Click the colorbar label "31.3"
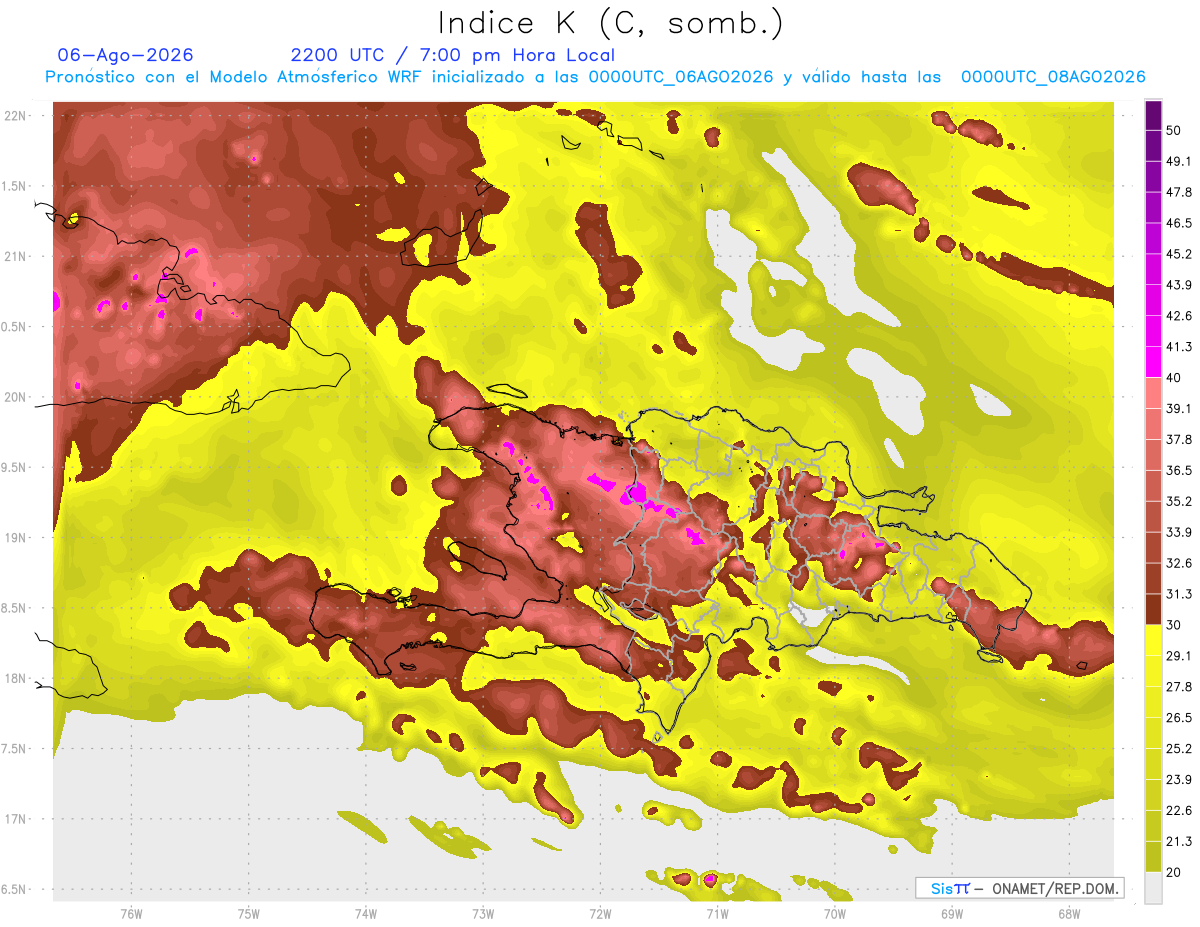The height and width of the screenshot is (927, 1200). 1179,594
